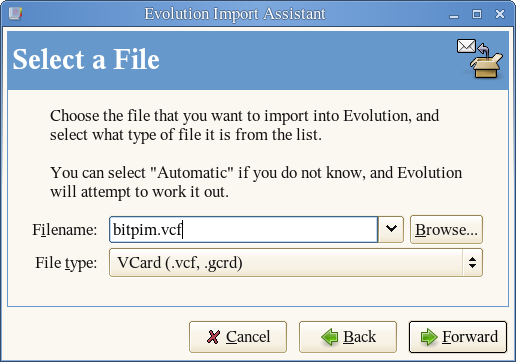
Task: Click the 'Evolution Import Assistant' title text
Action: tap(235, 14)
